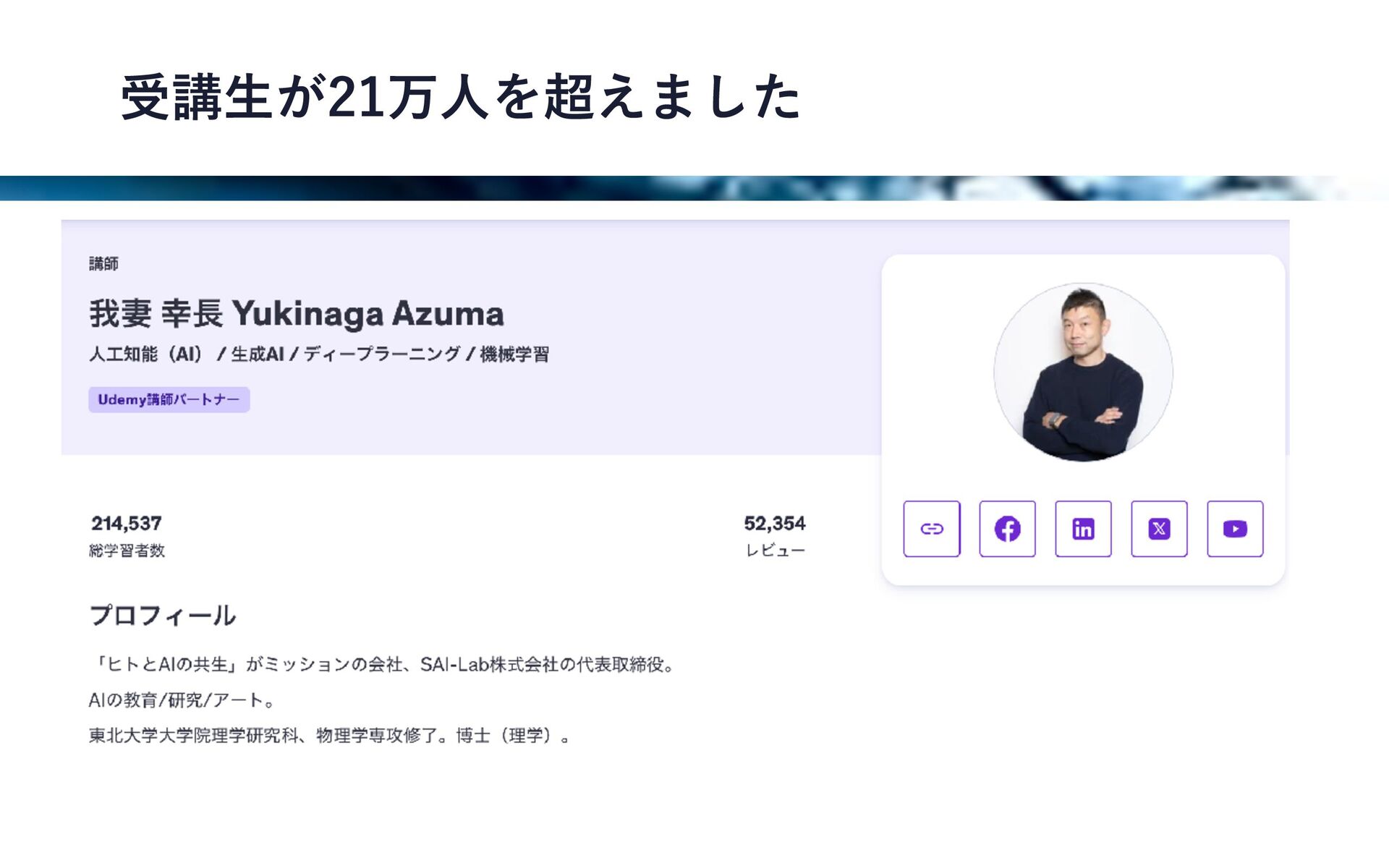Click the SAI-Lab株式会社 profile sentence
The image size is (1389, 868).
(383, 664)
